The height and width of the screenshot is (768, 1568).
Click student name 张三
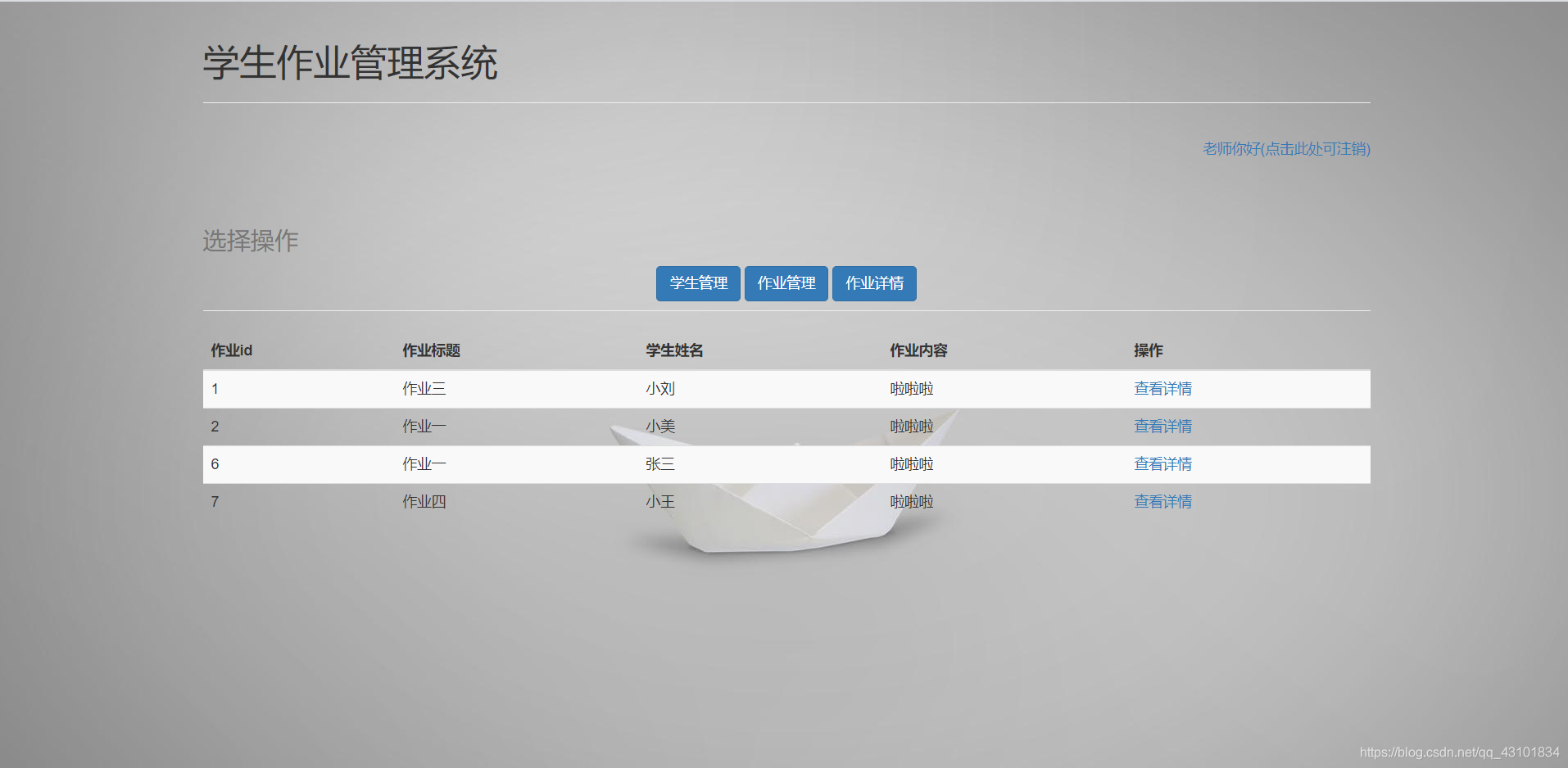point(660,464)
